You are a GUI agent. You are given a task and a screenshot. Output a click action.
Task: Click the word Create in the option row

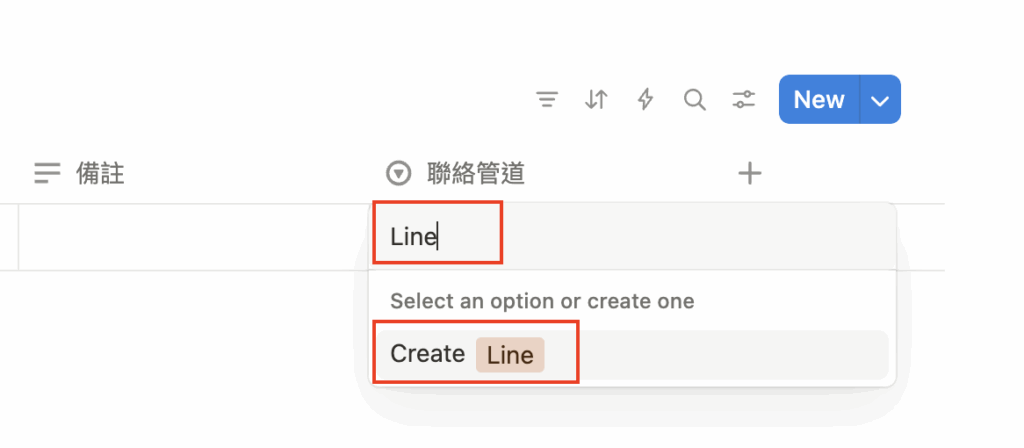(x=427, y=354)
